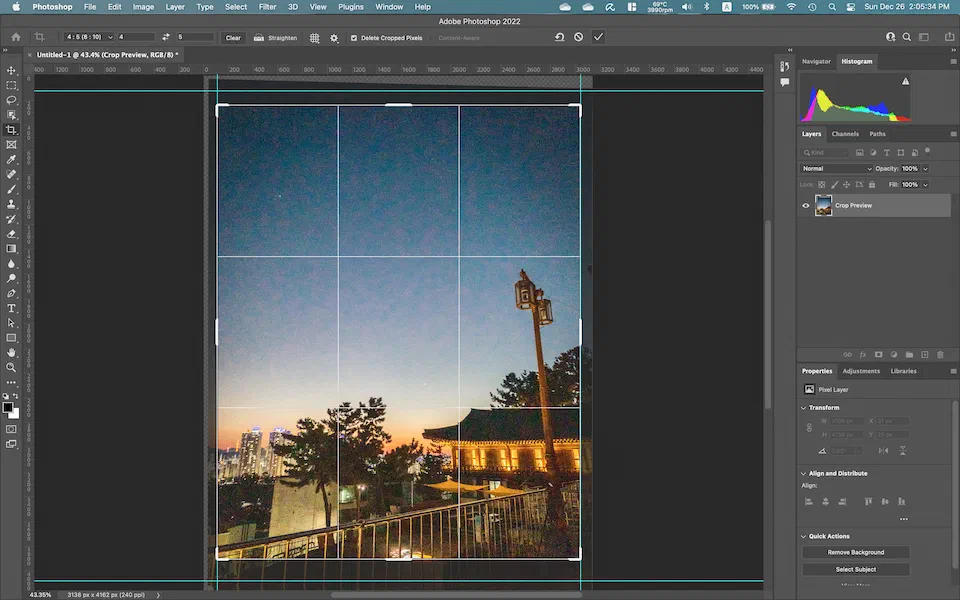Hide the Crop Preview layer
The height and width of the screenshot is (600, 960).
click(806, 205)
